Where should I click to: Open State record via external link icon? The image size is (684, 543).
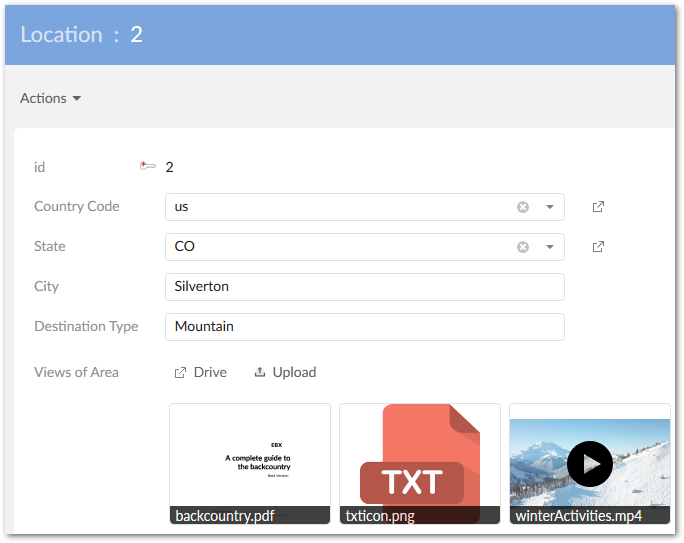tap(598, 247)
